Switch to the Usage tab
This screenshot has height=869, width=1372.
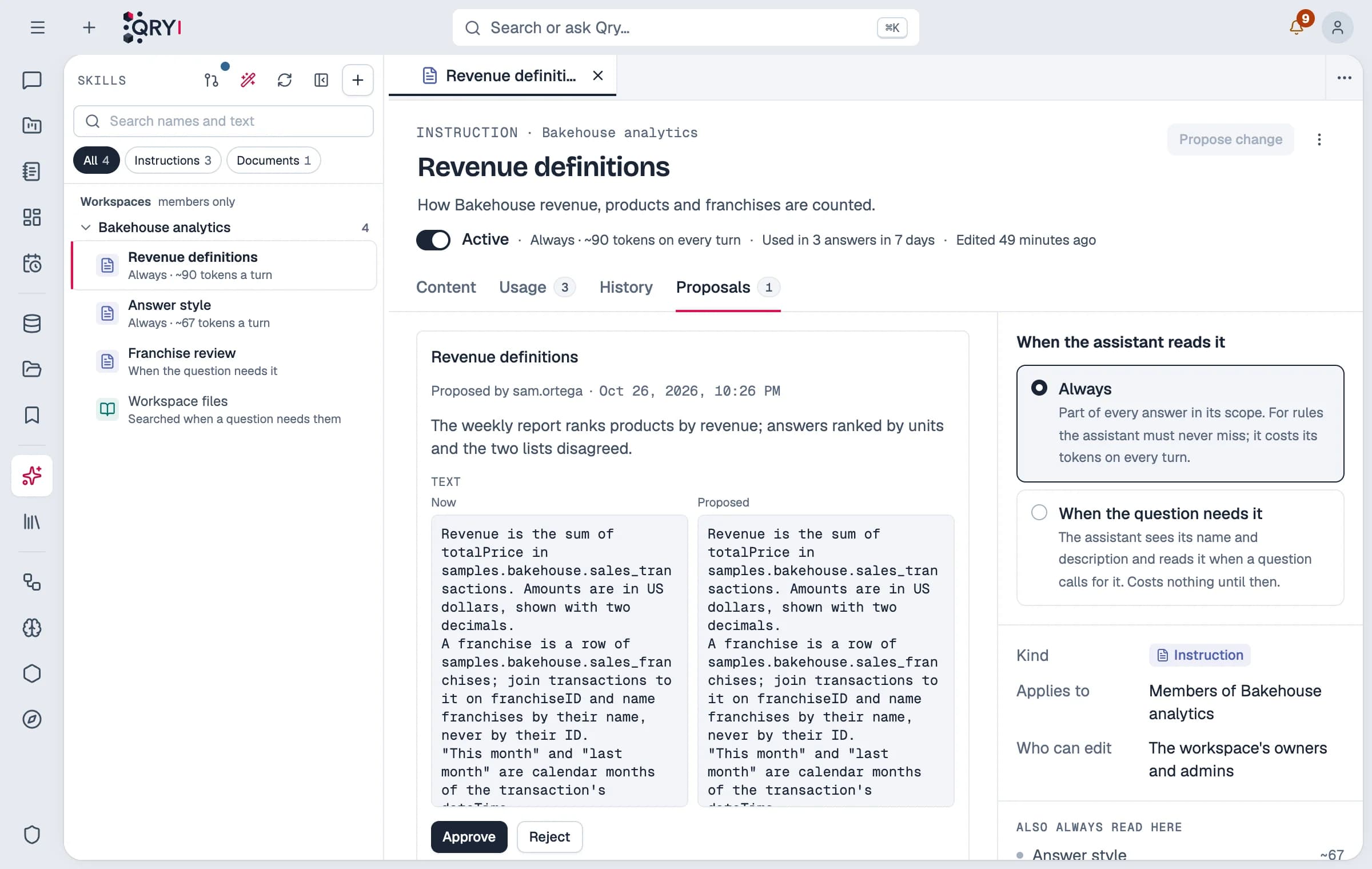pos(537,287)
